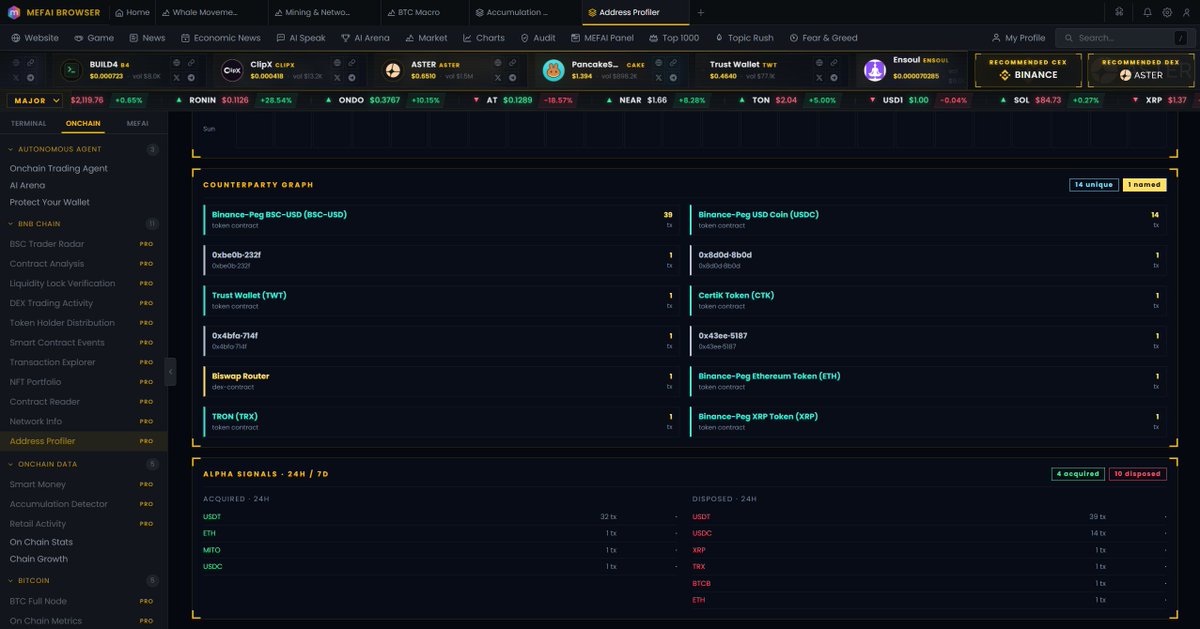Open ASTER Telegram icon
The width and height of the screenshot is (1200, 629).
[512, 77]
